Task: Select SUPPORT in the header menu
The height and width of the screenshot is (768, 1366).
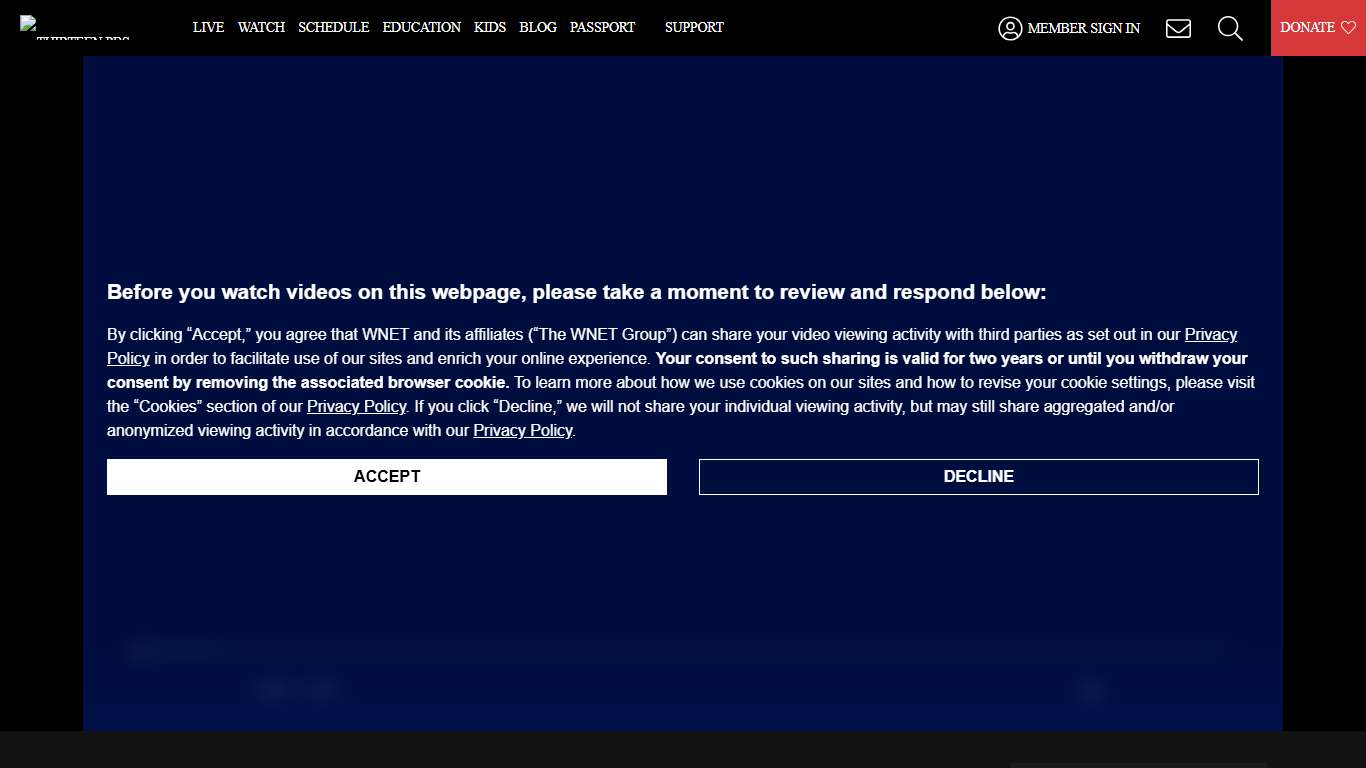Action: pos(694,27)
